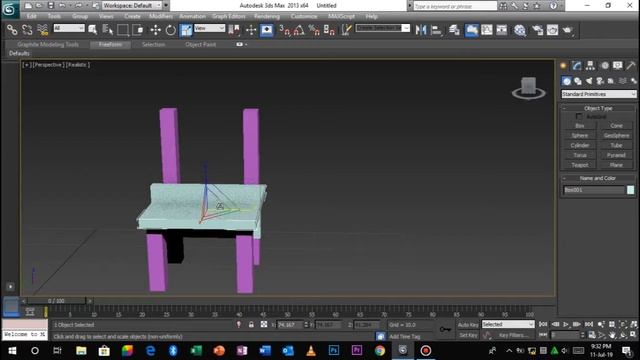
Task: Open the Edit menu
Action: [x=31, y=16]
